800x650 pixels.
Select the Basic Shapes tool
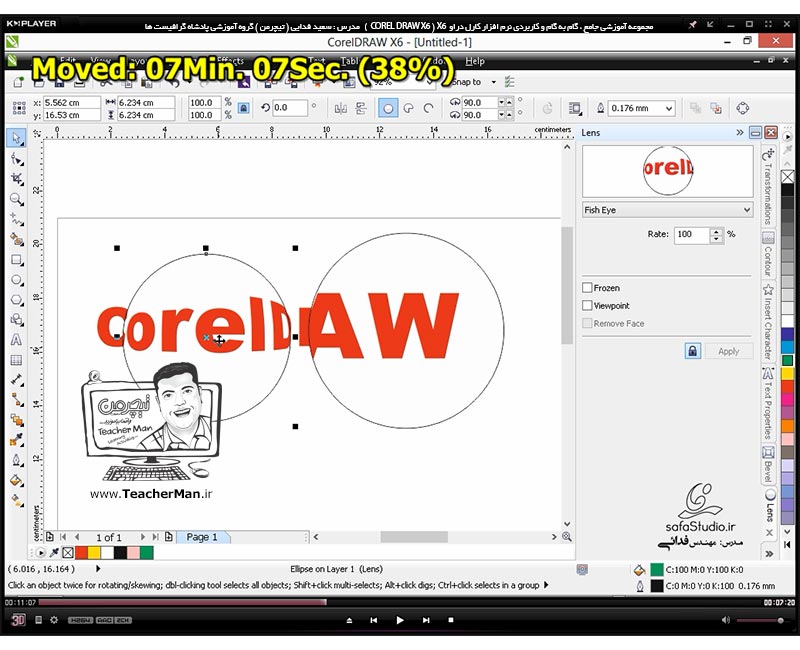(16, 320)
